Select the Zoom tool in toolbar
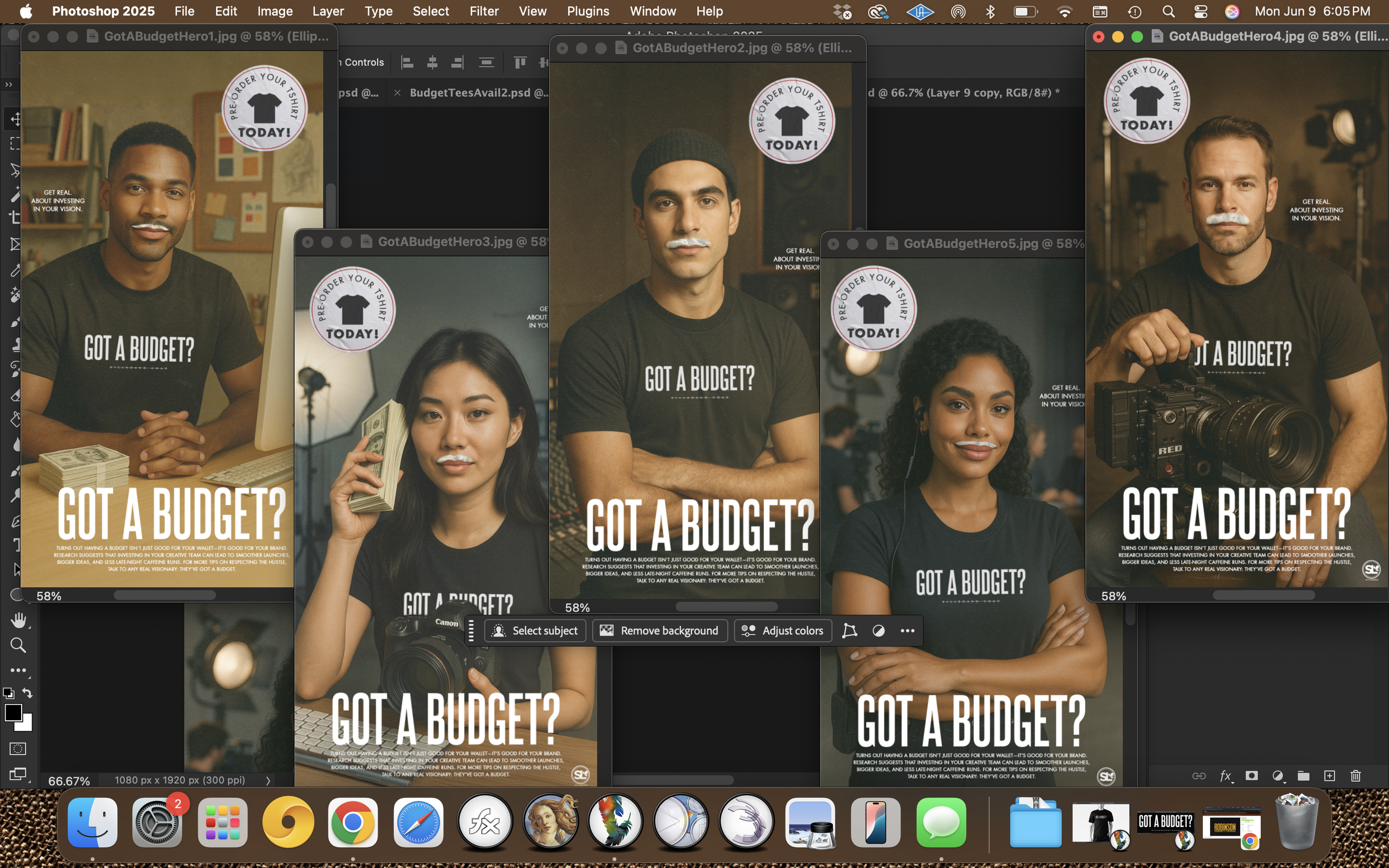This screenshot has height=868, width=1389. click(18, 645)
